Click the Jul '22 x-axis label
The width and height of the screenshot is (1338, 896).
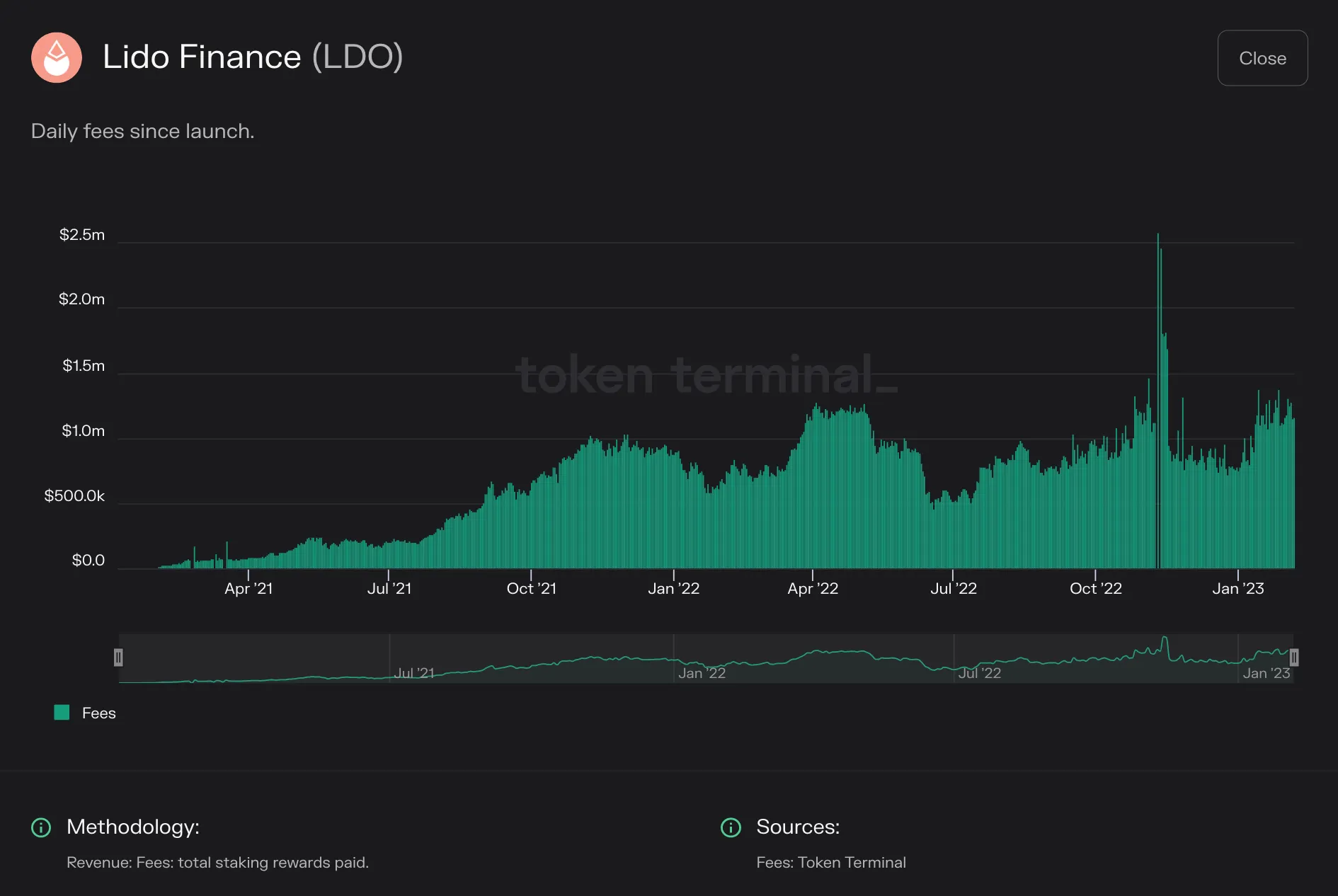954,589
